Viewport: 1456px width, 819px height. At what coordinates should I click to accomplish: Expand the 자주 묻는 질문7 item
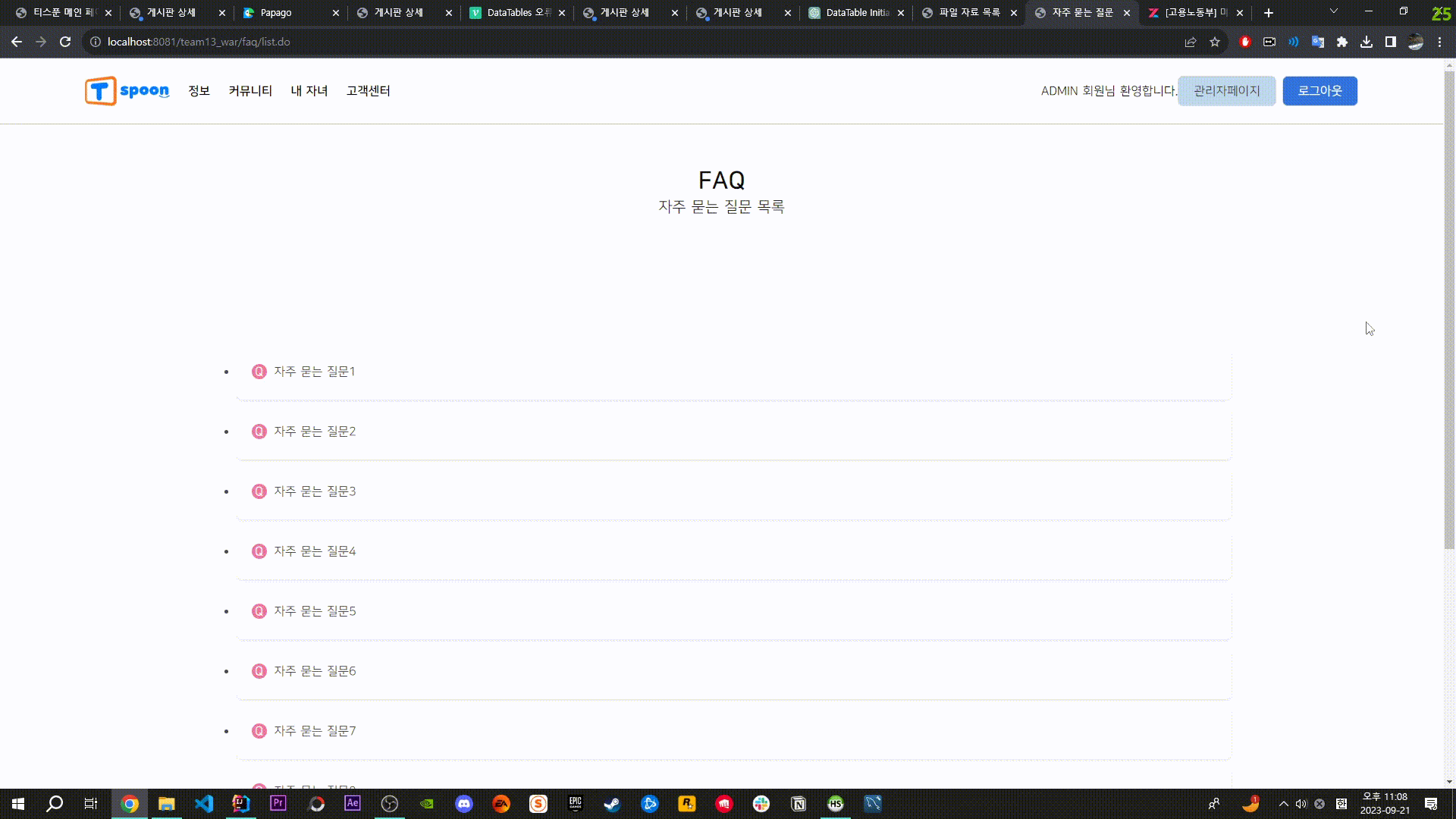(314, 731)
